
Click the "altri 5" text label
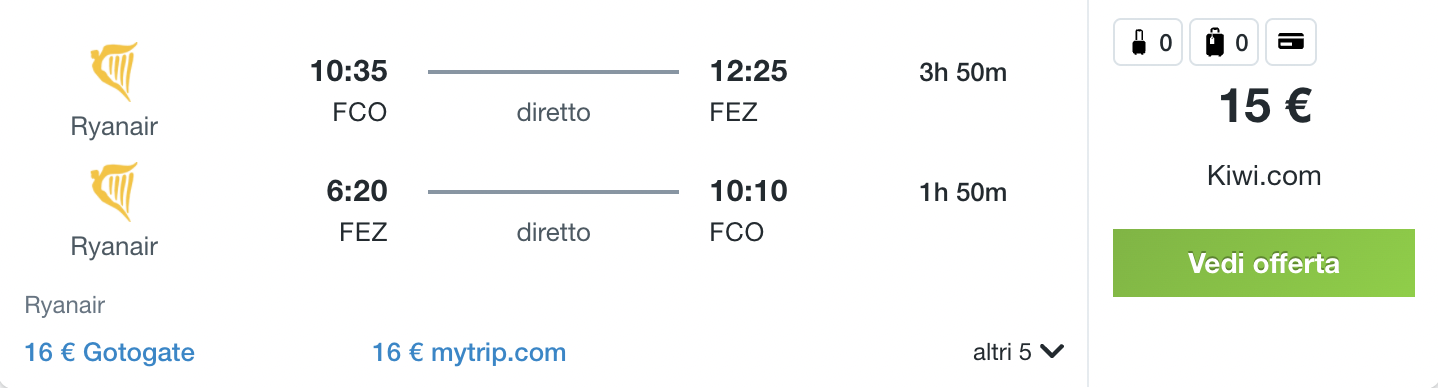(x=1002, y=352)
